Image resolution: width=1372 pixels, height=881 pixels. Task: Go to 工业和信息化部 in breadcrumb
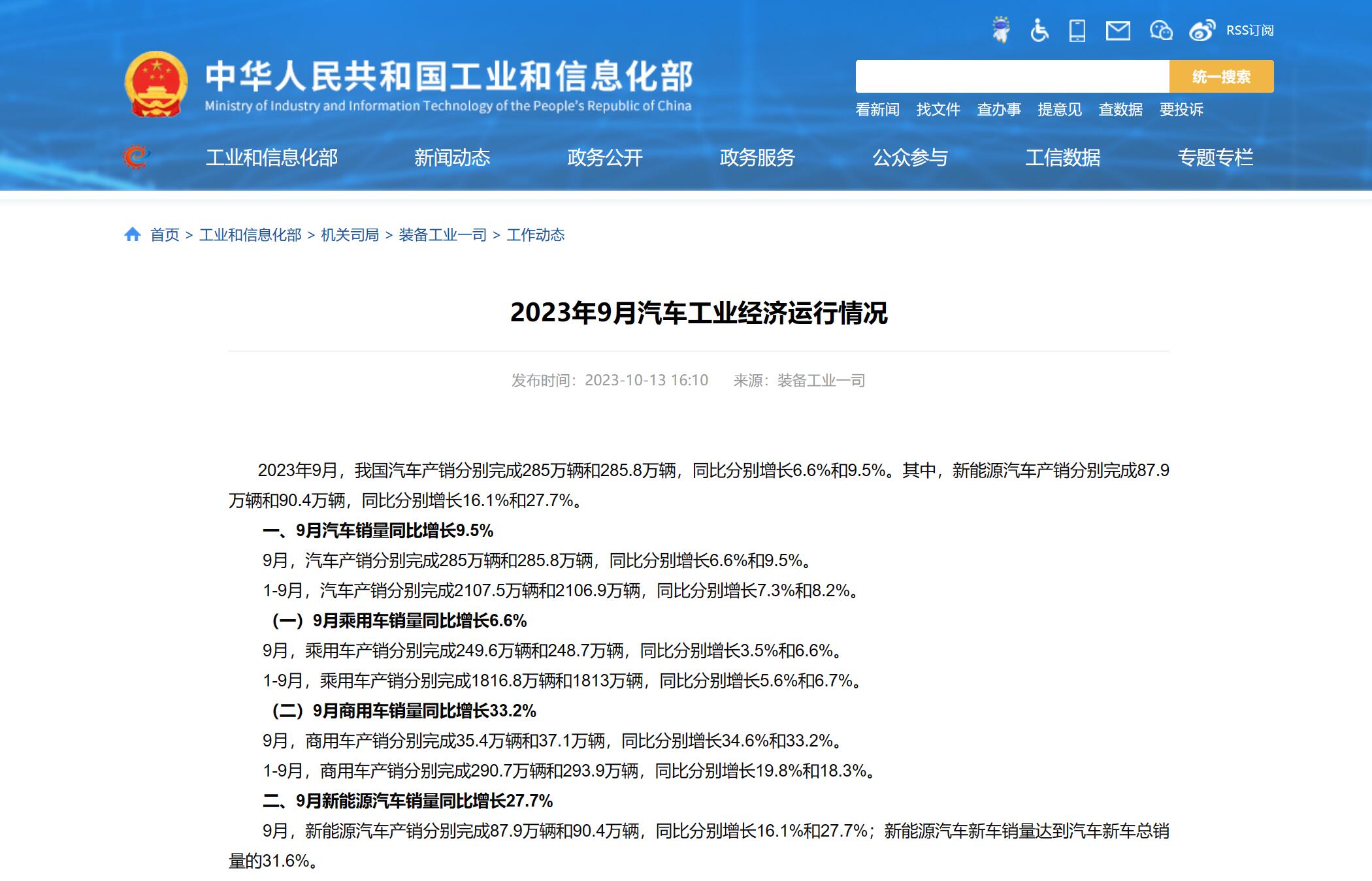point(250,235)
